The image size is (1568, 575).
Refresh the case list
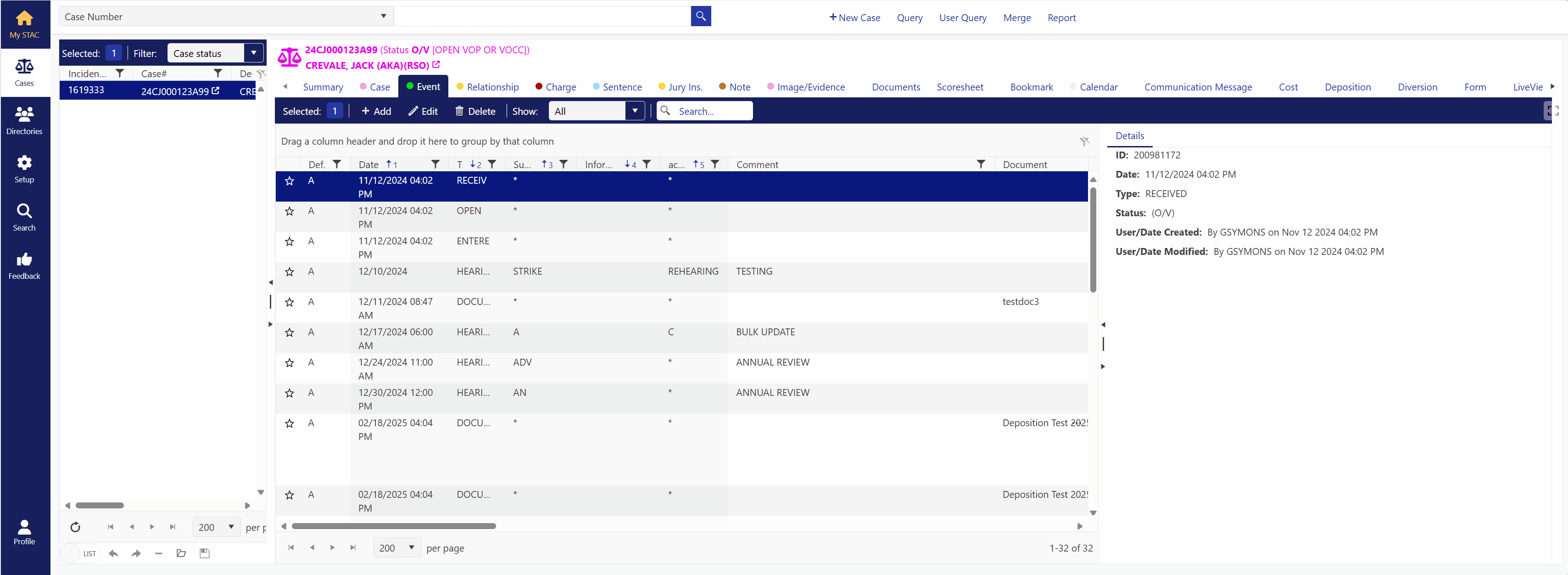(75, 527)
